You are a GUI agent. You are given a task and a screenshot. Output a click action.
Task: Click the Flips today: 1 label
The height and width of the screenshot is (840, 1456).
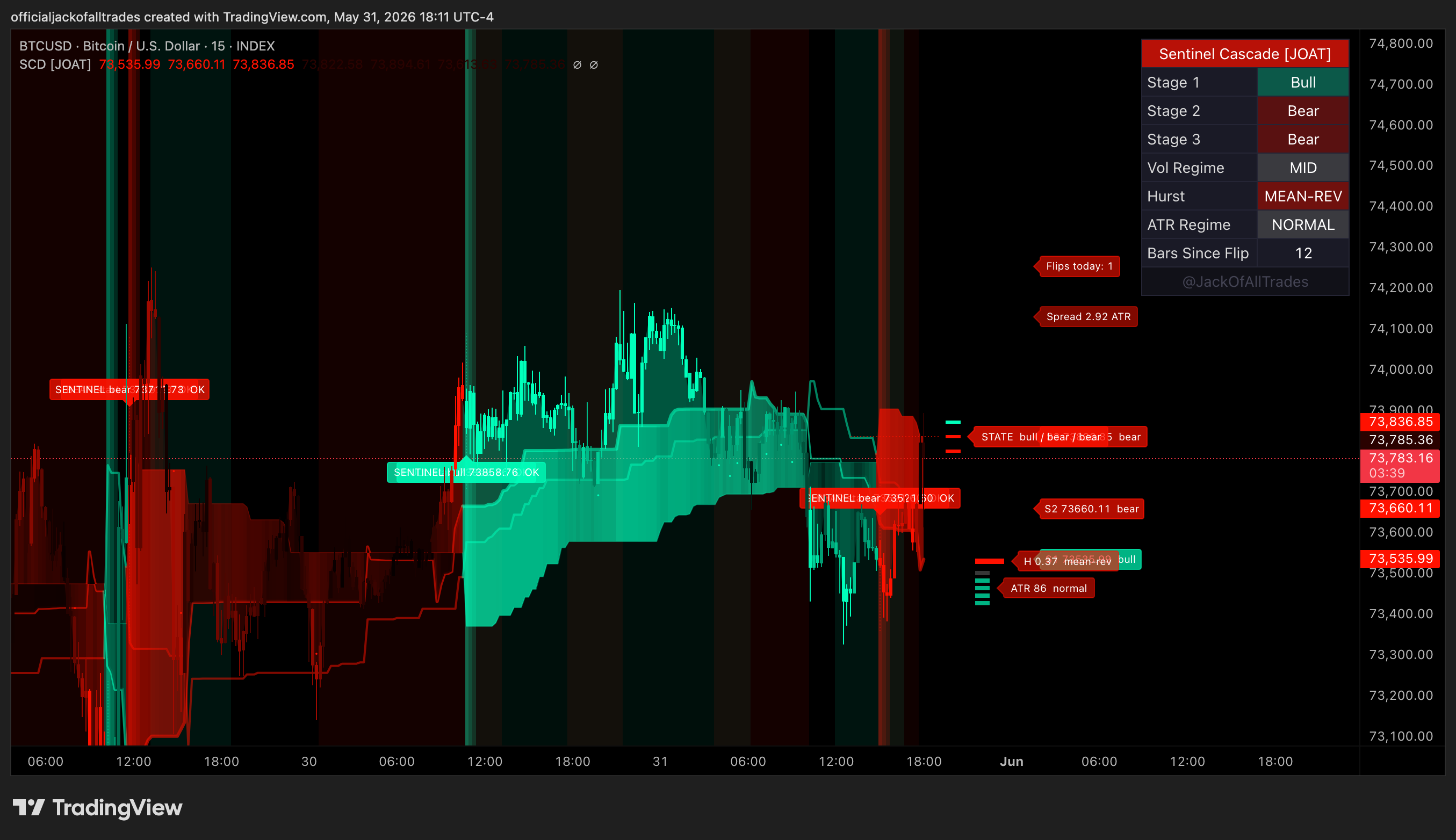(1078, 266)
